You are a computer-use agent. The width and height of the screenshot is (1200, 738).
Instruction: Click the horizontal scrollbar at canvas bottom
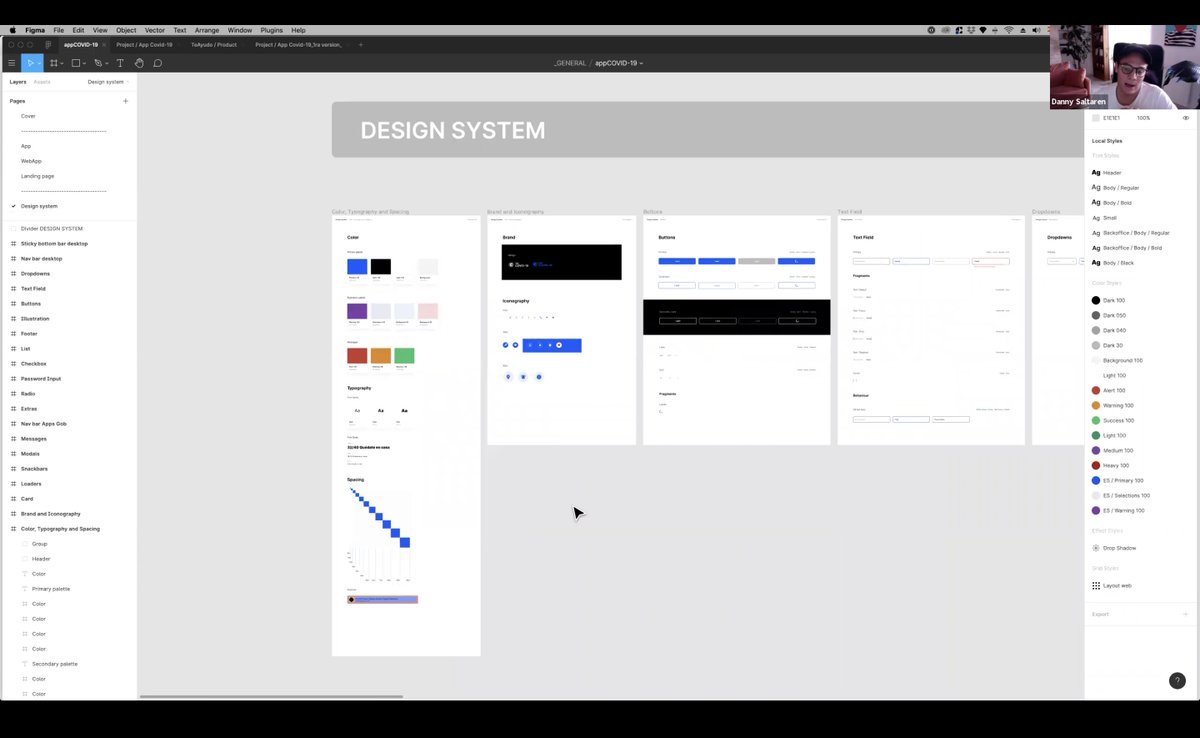pyautogui.click(x=271, y=696)
